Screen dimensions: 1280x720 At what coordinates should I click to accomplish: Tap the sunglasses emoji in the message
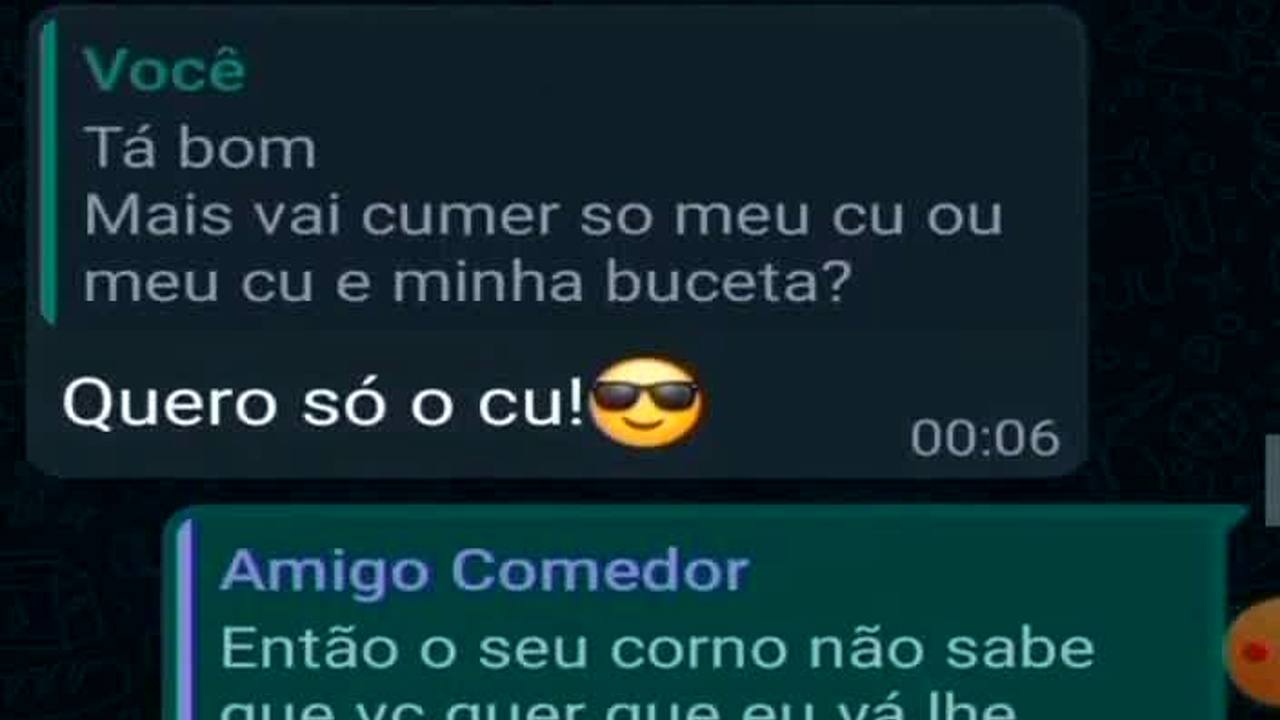tap(647, 401)
